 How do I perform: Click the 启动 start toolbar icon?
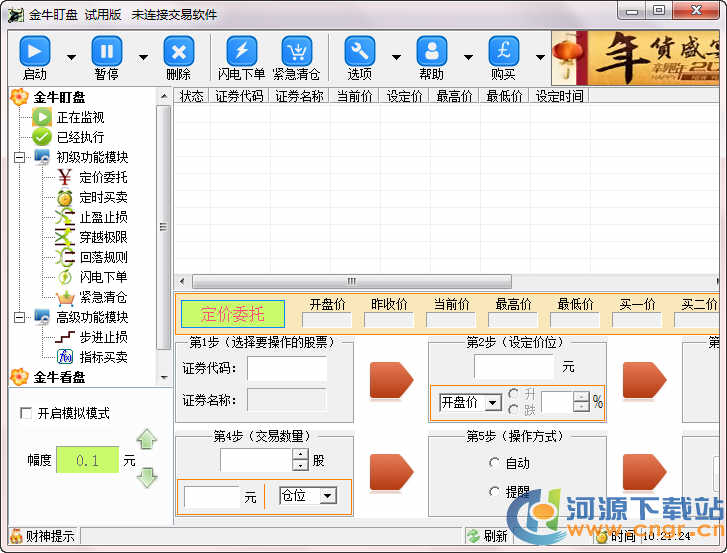pyautogui.click(x=35, y=51)
